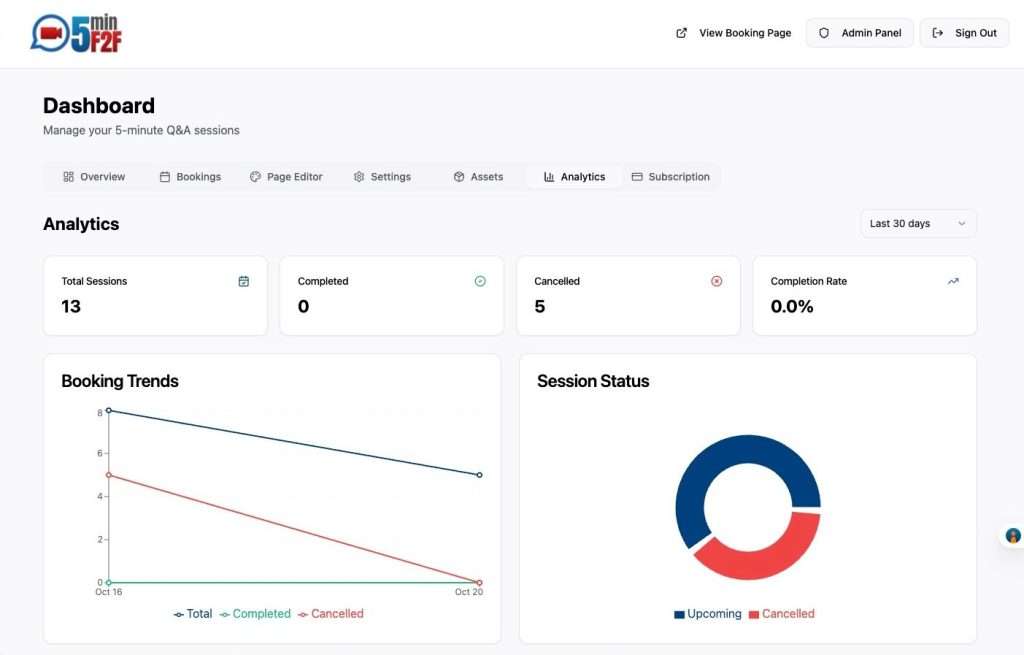Switch to the Bookings tab
The image size is (1024, 655).
[190, 176]
